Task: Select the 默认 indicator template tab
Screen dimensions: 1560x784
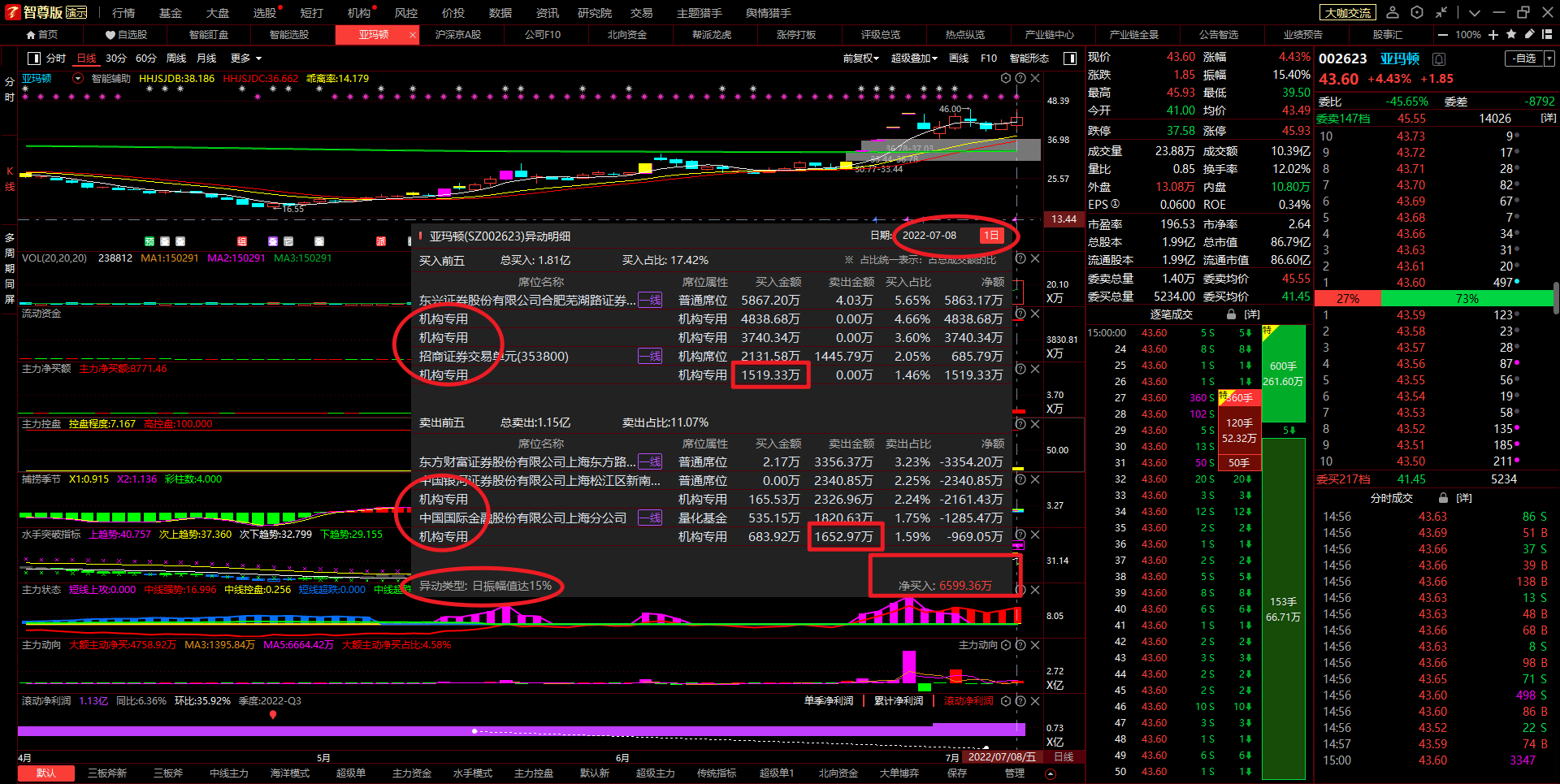Action: [46, 773]
